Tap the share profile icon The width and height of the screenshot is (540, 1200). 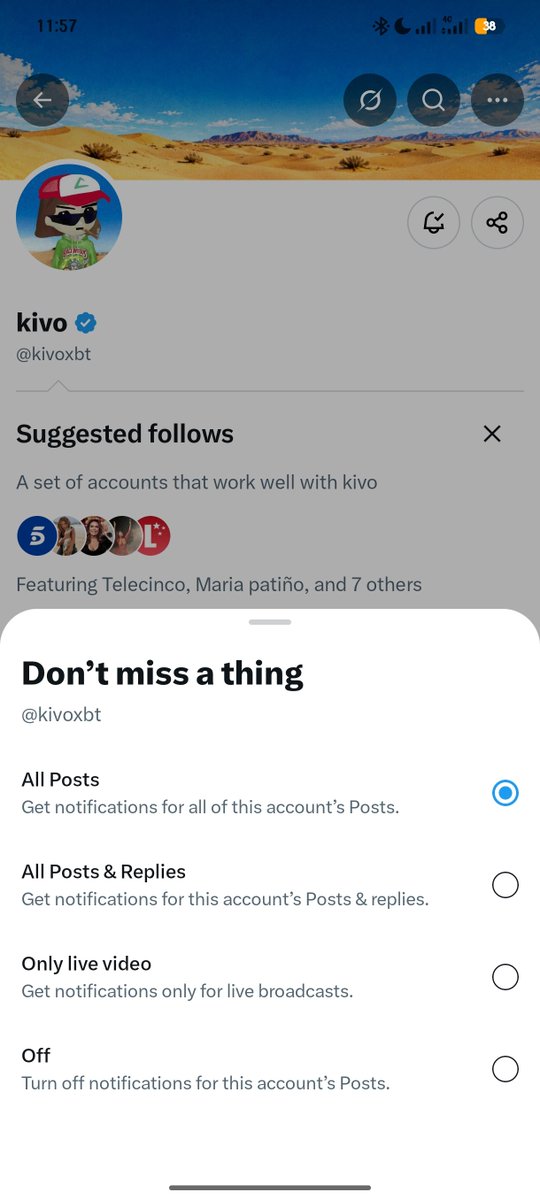(497, 222)
